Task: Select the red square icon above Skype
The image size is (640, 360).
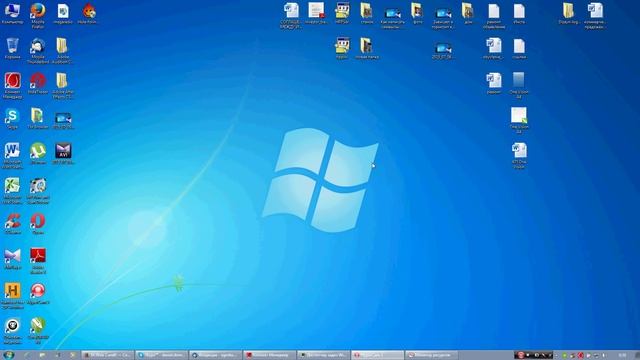Action: point(12,81)
